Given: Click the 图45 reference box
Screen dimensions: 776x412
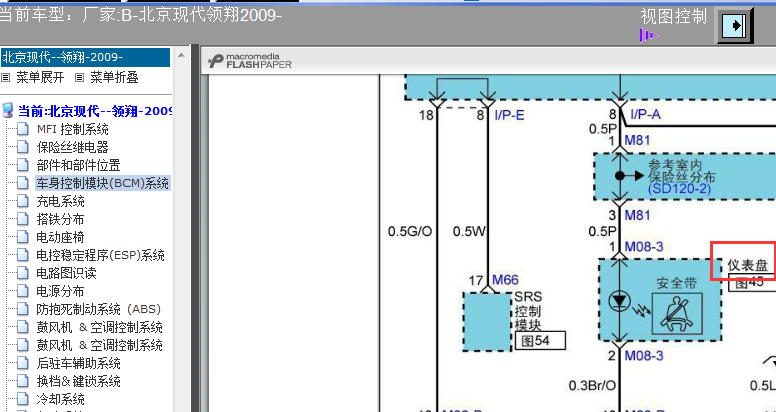Looking at the screenshot, I should [x=752, y=283].
